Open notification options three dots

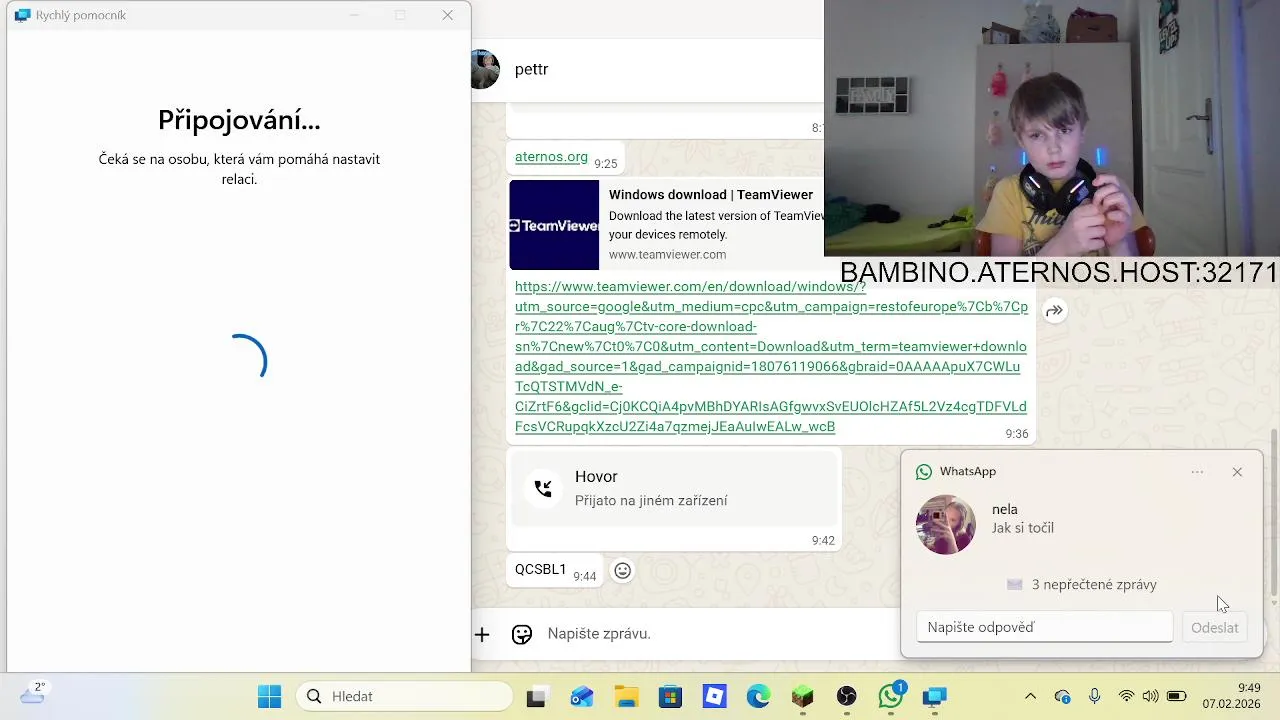[1197, 472]
